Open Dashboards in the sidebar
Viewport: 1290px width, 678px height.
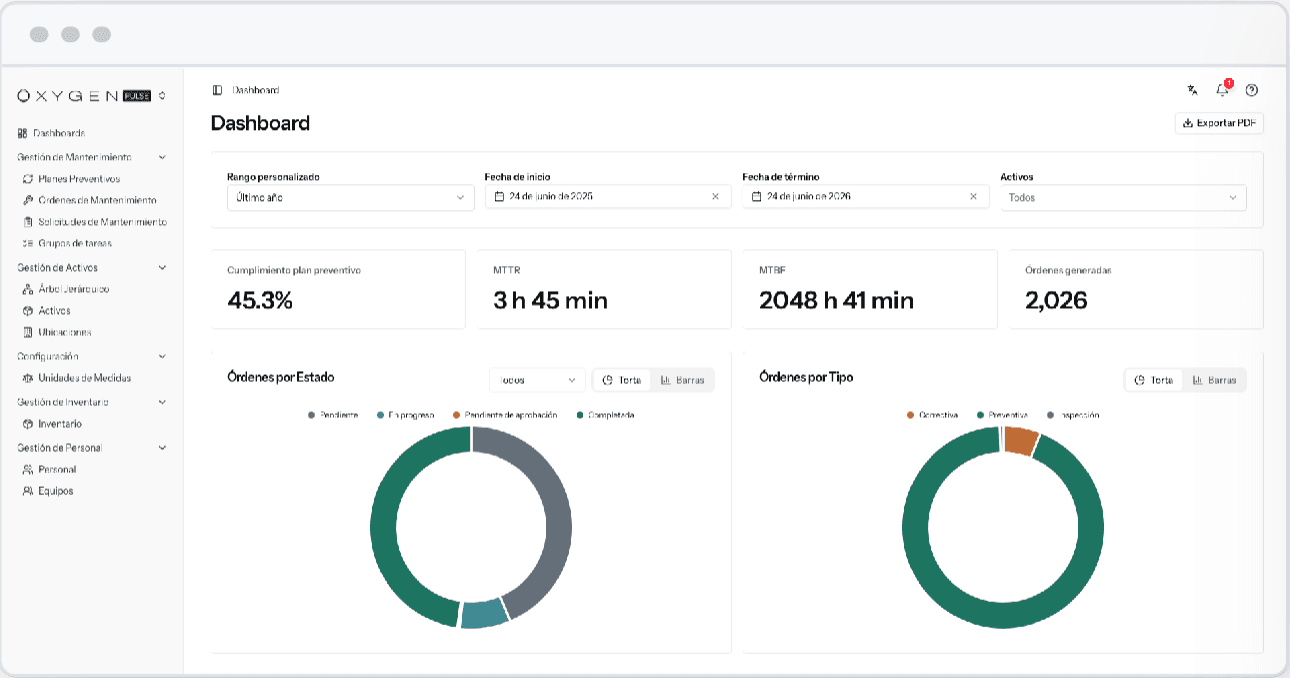[x=59, y=133]
